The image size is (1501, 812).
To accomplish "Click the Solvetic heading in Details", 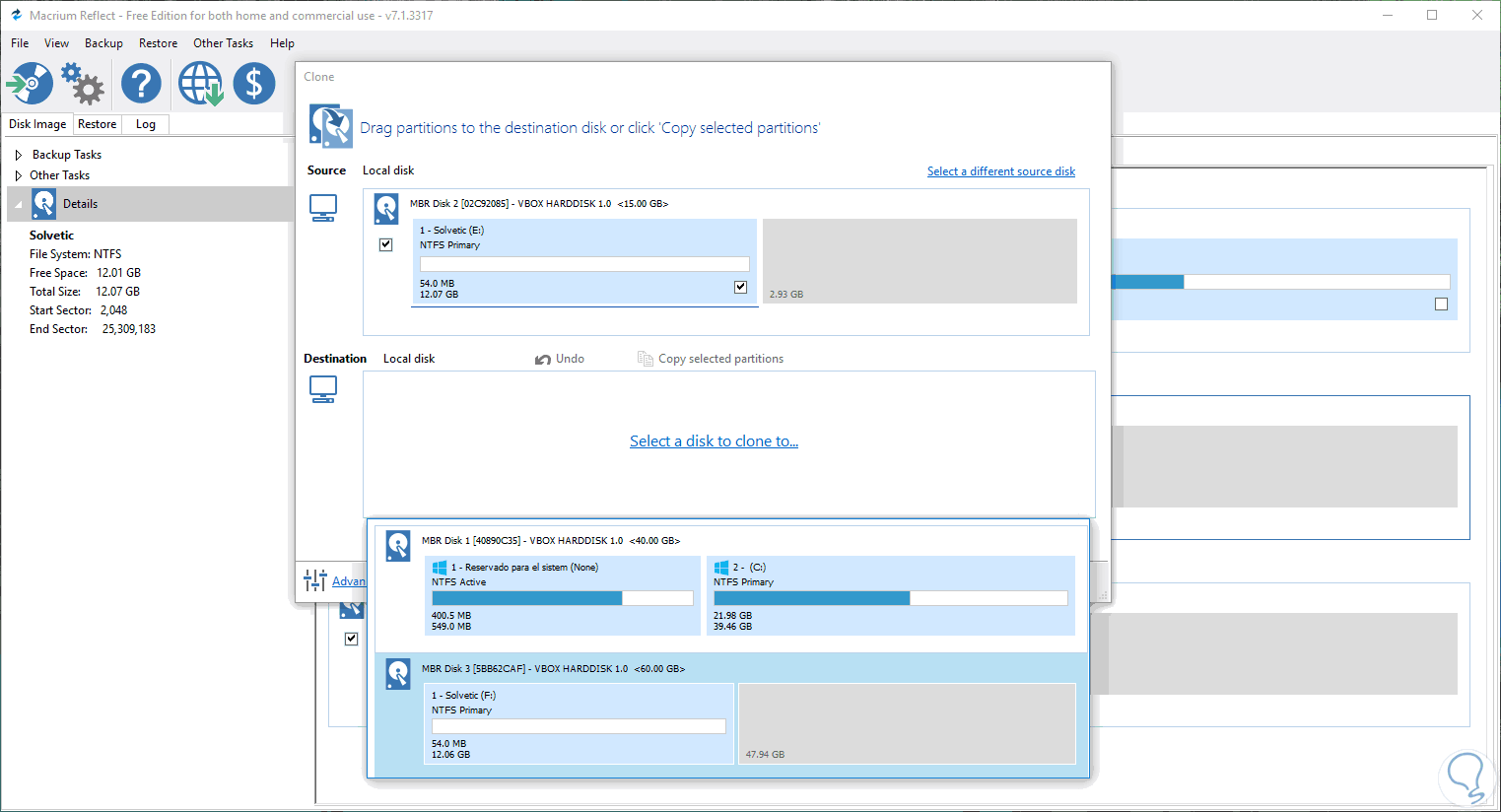I will 51,236.
